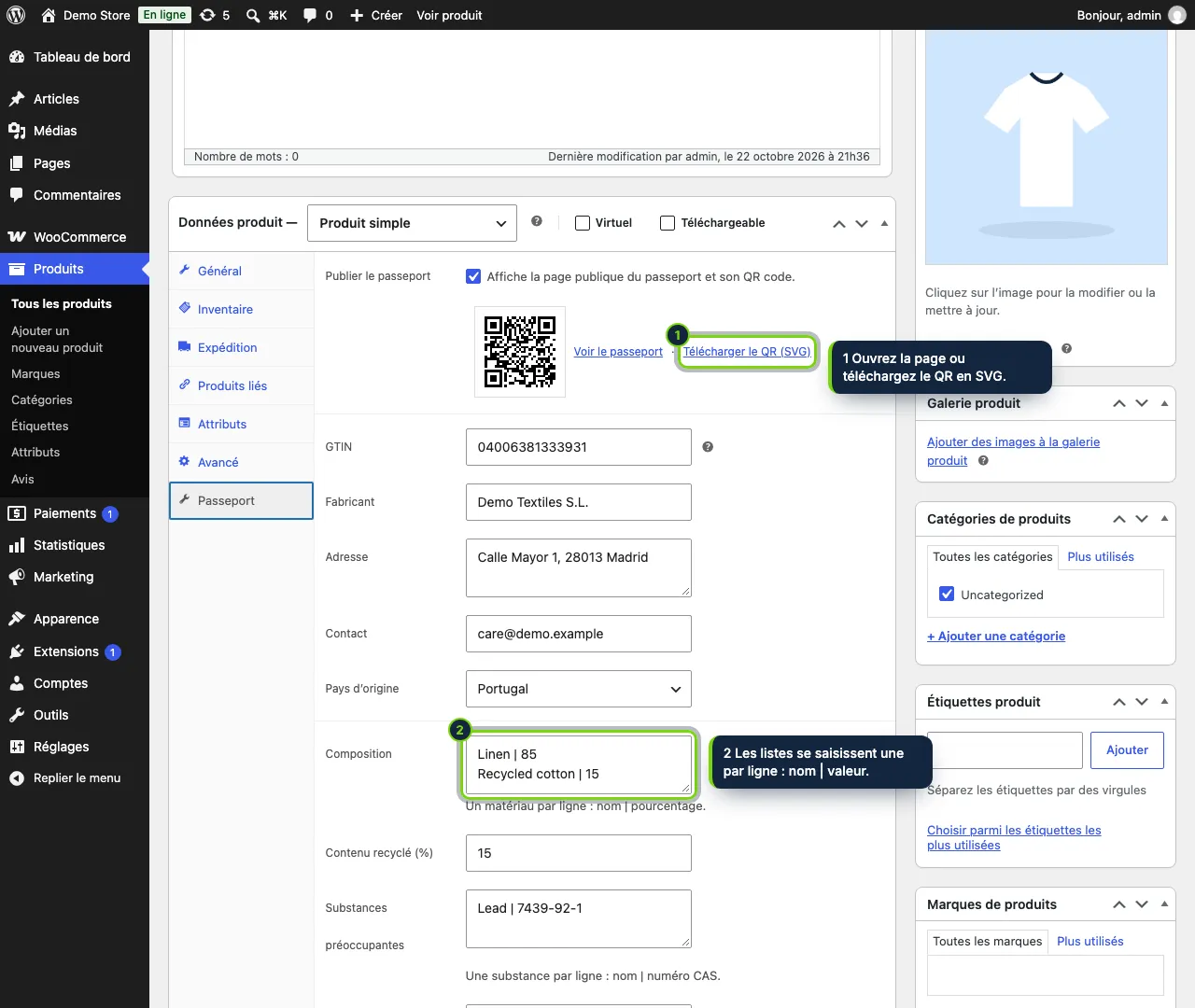The image size is (1195, 1008).
Task: Click the Composition textarea
Action: point(579,764)
